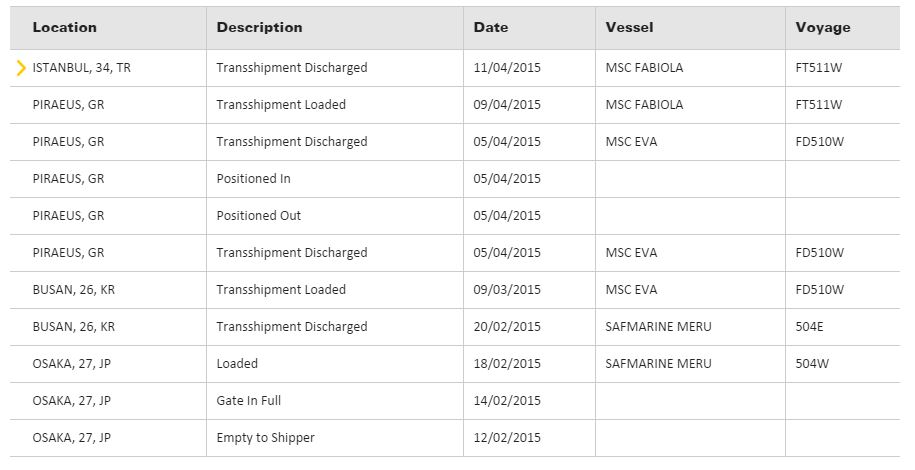The height and width of the screenshot is (470, 915).
Task: Click the 11/04/2015 date cell
Action: coord(507,68)
